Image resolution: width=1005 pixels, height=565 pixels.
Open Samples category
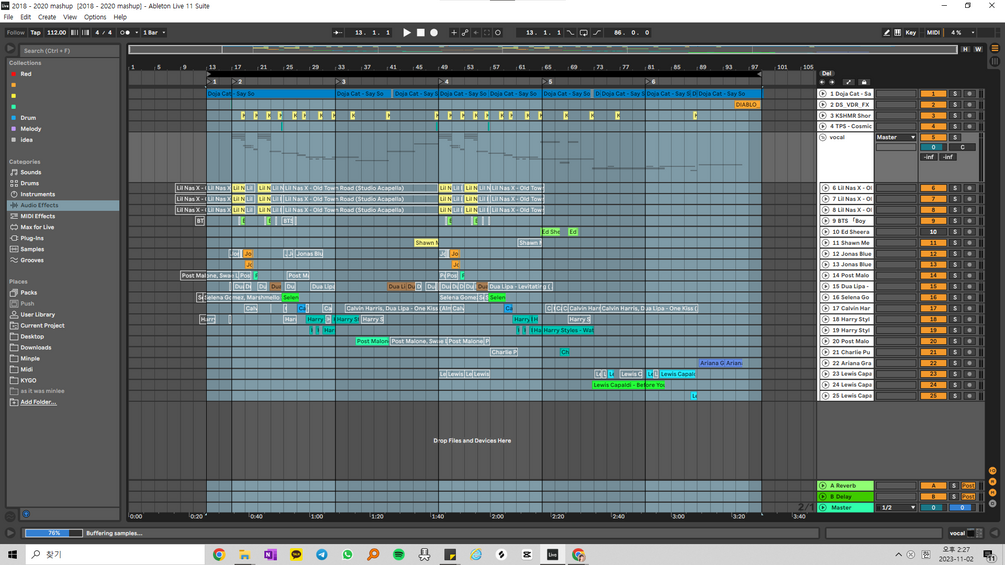(x=32, y=249)
